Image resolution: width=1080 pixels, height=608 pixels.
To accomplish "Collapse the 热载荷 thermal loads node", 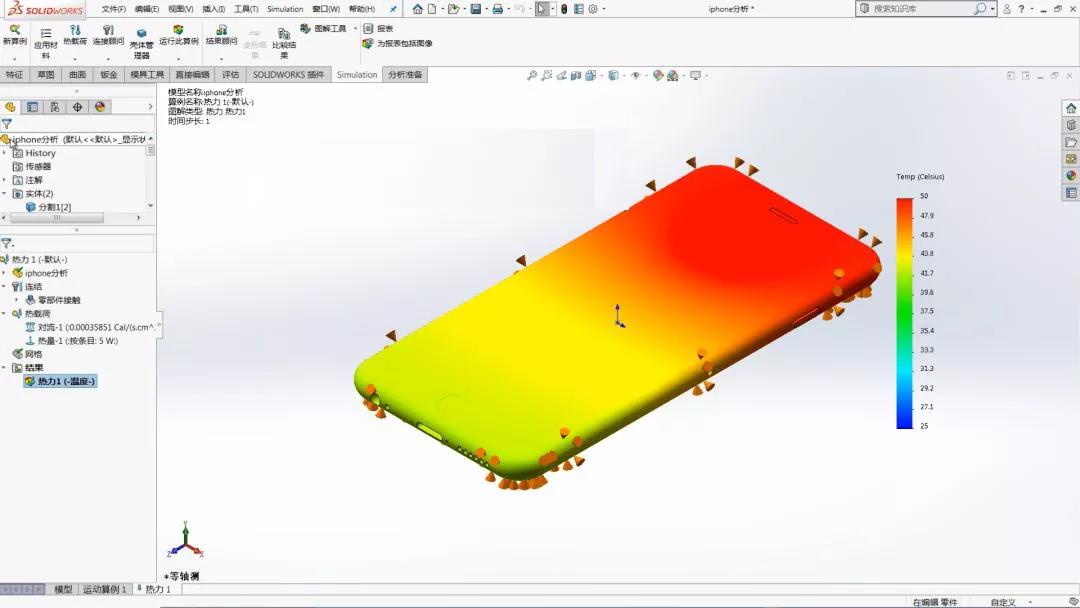I will (x=4, y=313).
